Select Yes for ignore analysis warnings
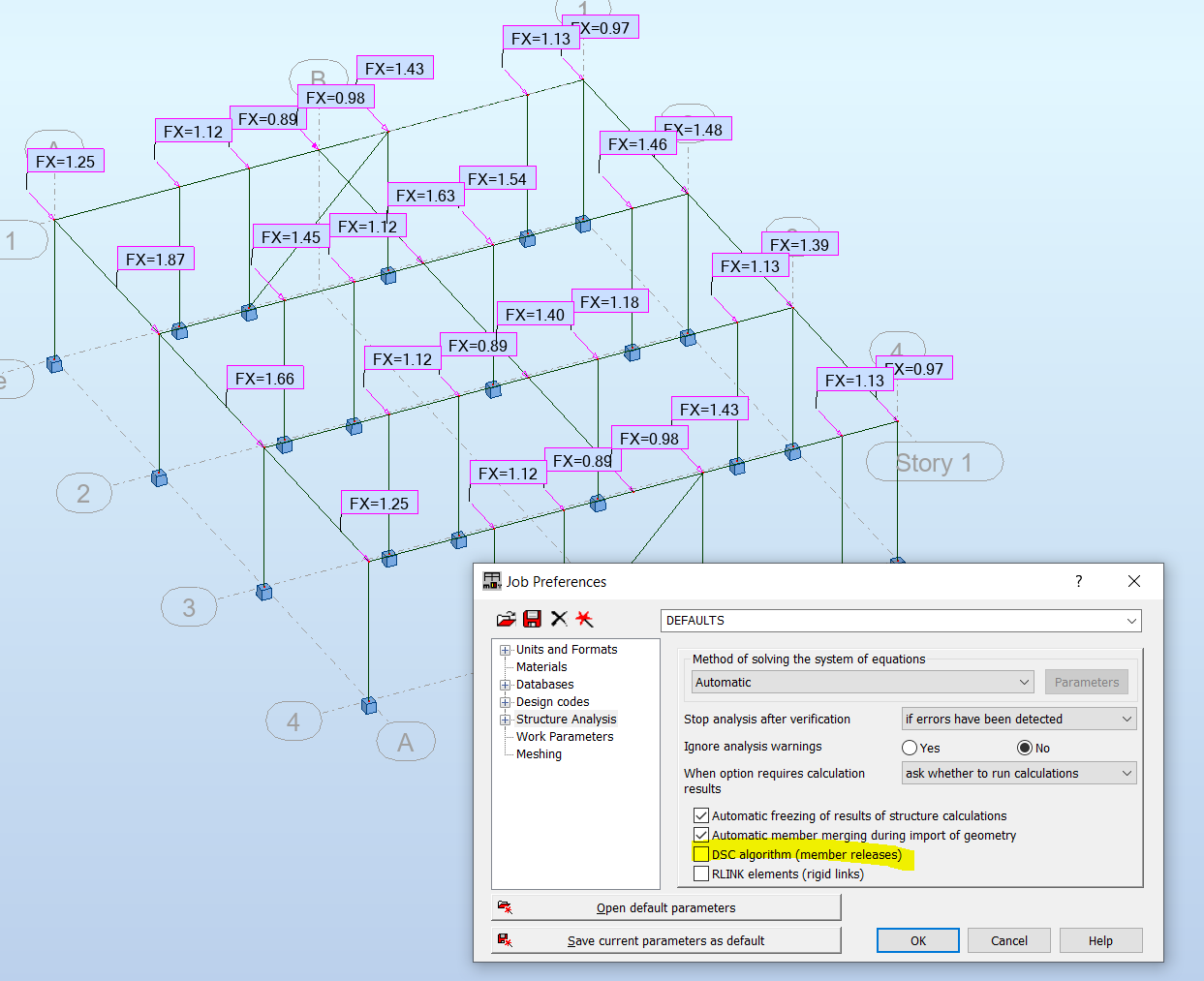The height and width of the screenshot is (981, 1204). (x=909, y=747)
